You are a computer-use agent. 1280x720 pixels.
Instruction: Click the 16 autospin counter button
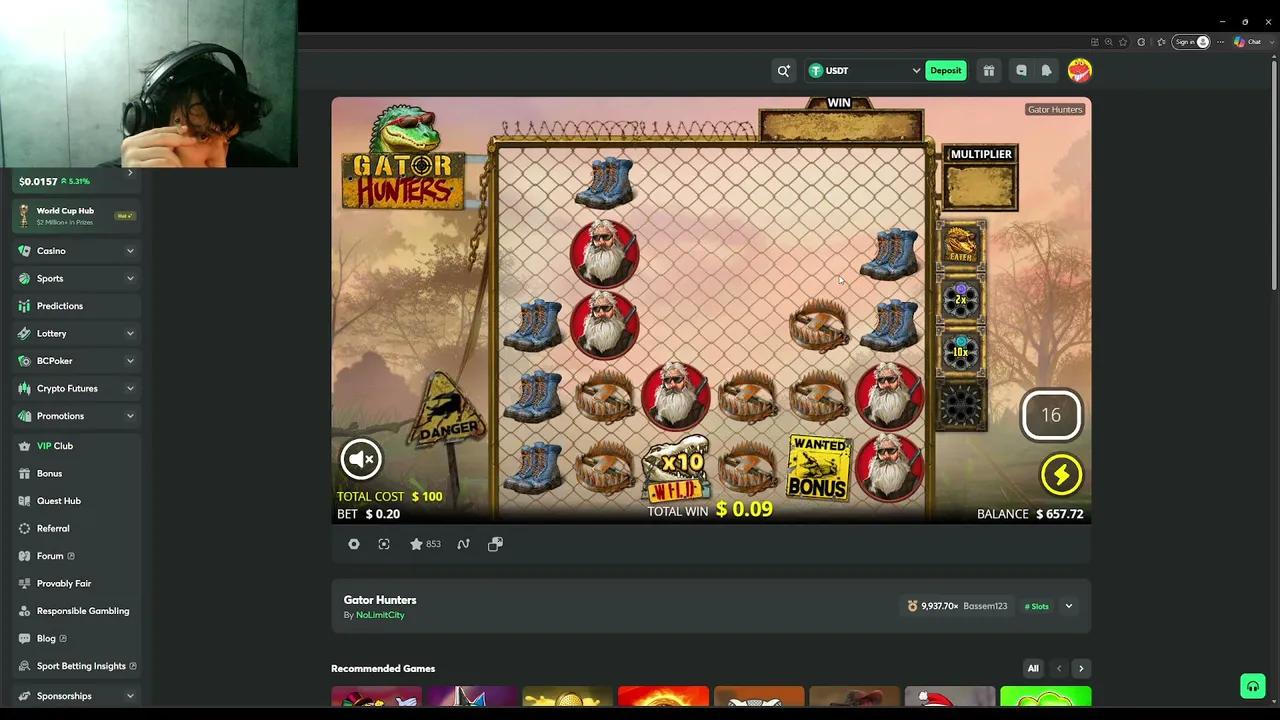[1051, 415]
